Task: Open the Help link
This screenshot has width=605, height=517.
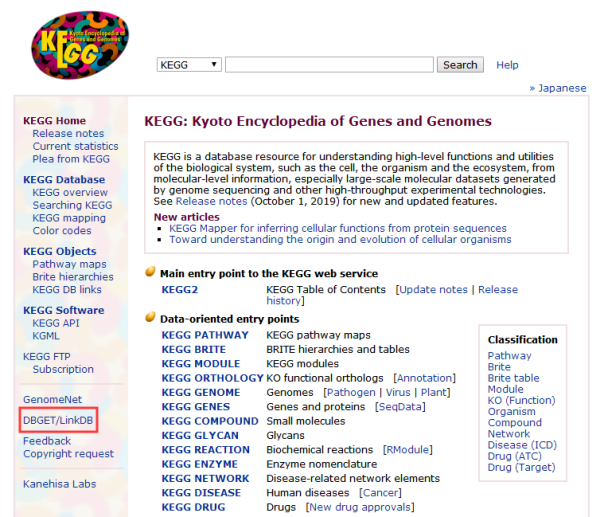Action: pos(507,65)
